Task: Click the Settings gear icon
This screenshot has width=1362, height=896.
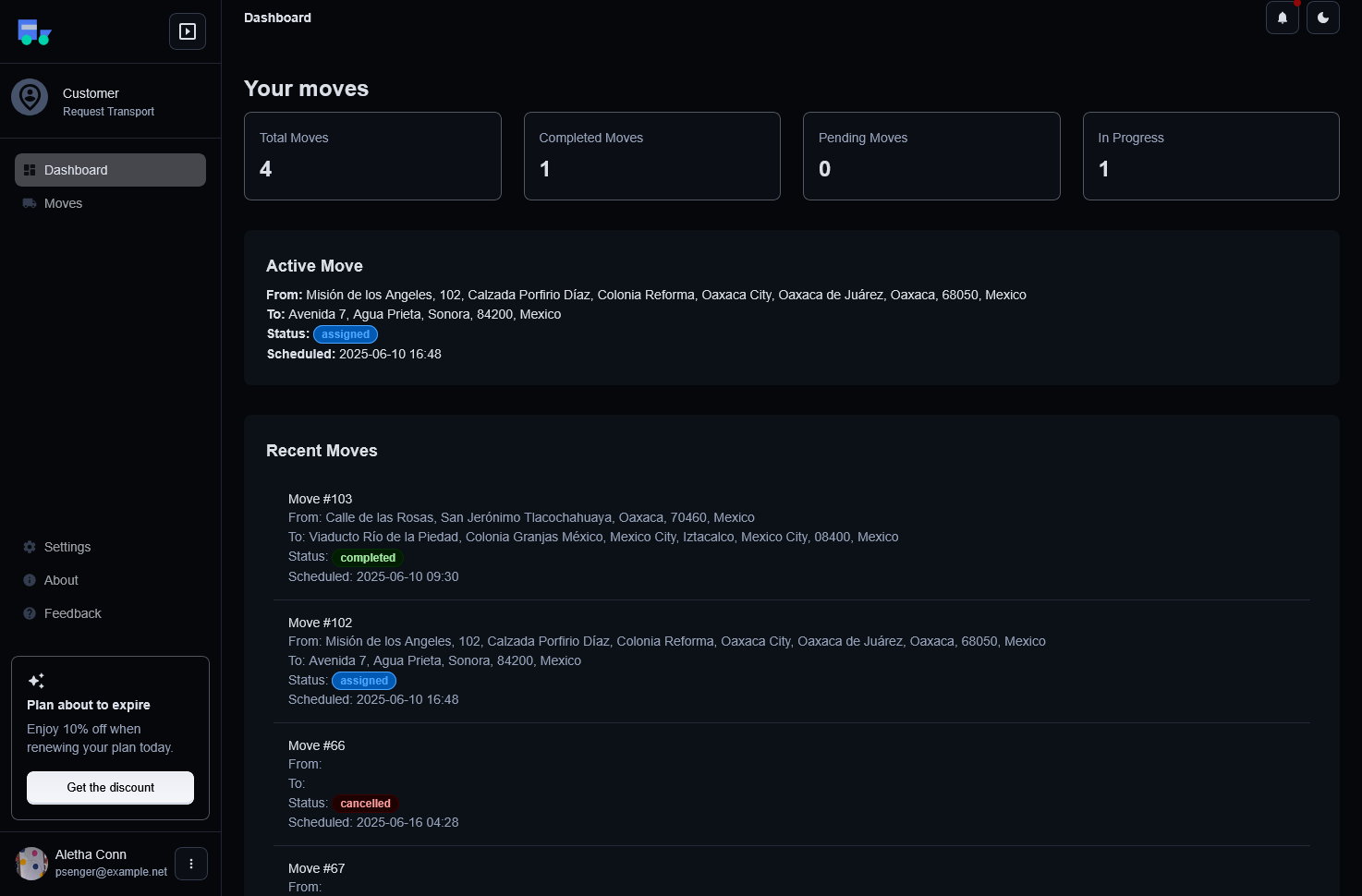Action: (30, 547)
